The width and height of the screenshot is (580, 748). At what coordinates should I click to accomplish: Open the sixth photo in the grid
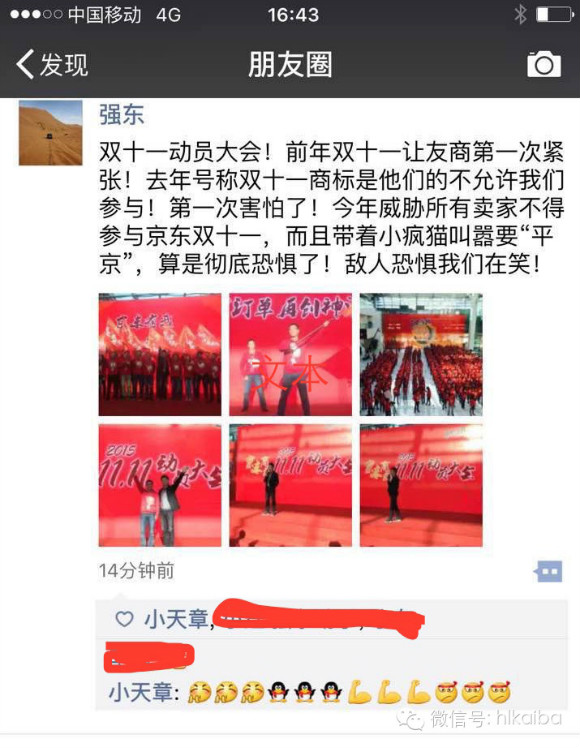coord(421,485)
